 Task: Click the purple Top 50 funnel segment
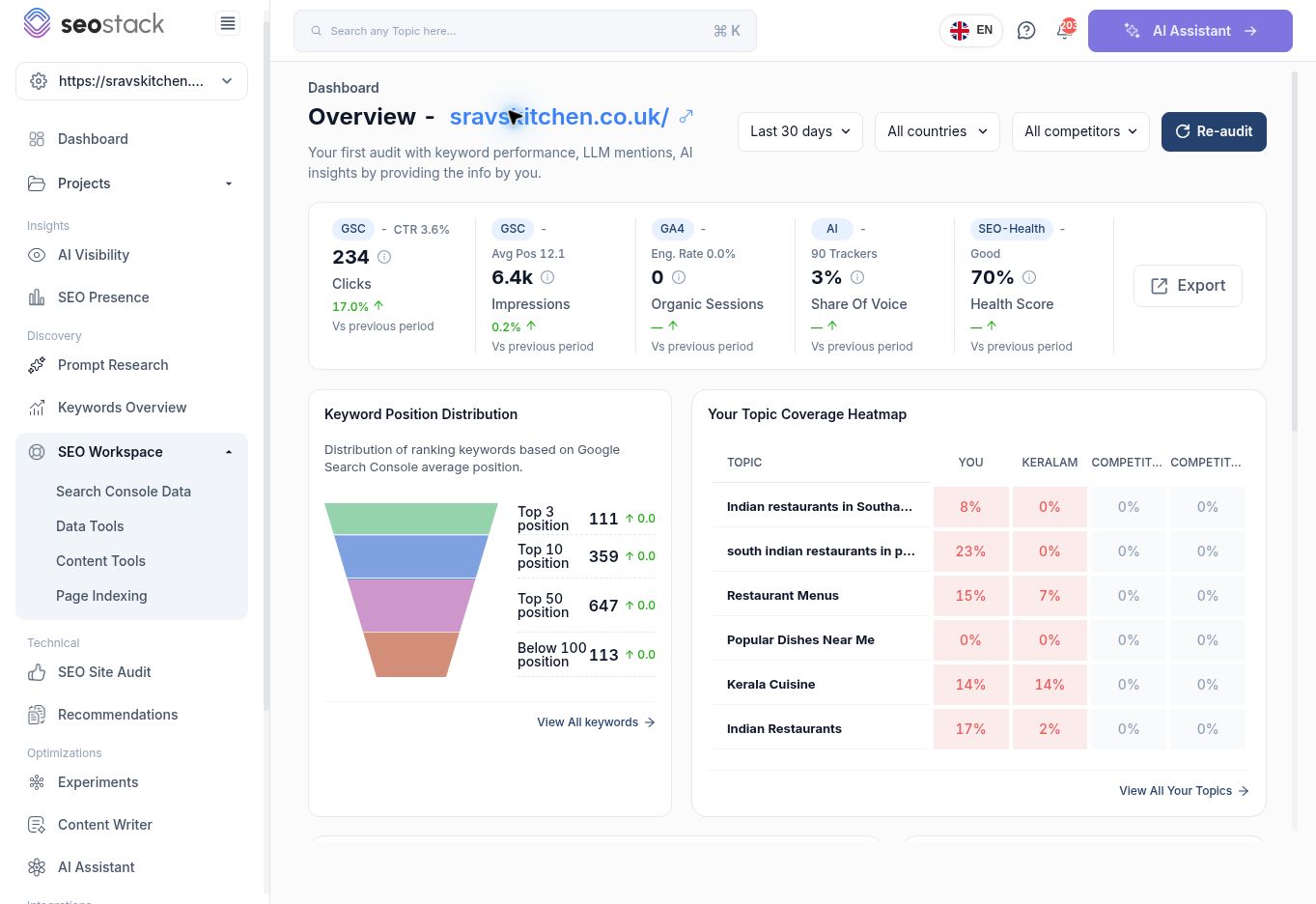pos(411,605)
